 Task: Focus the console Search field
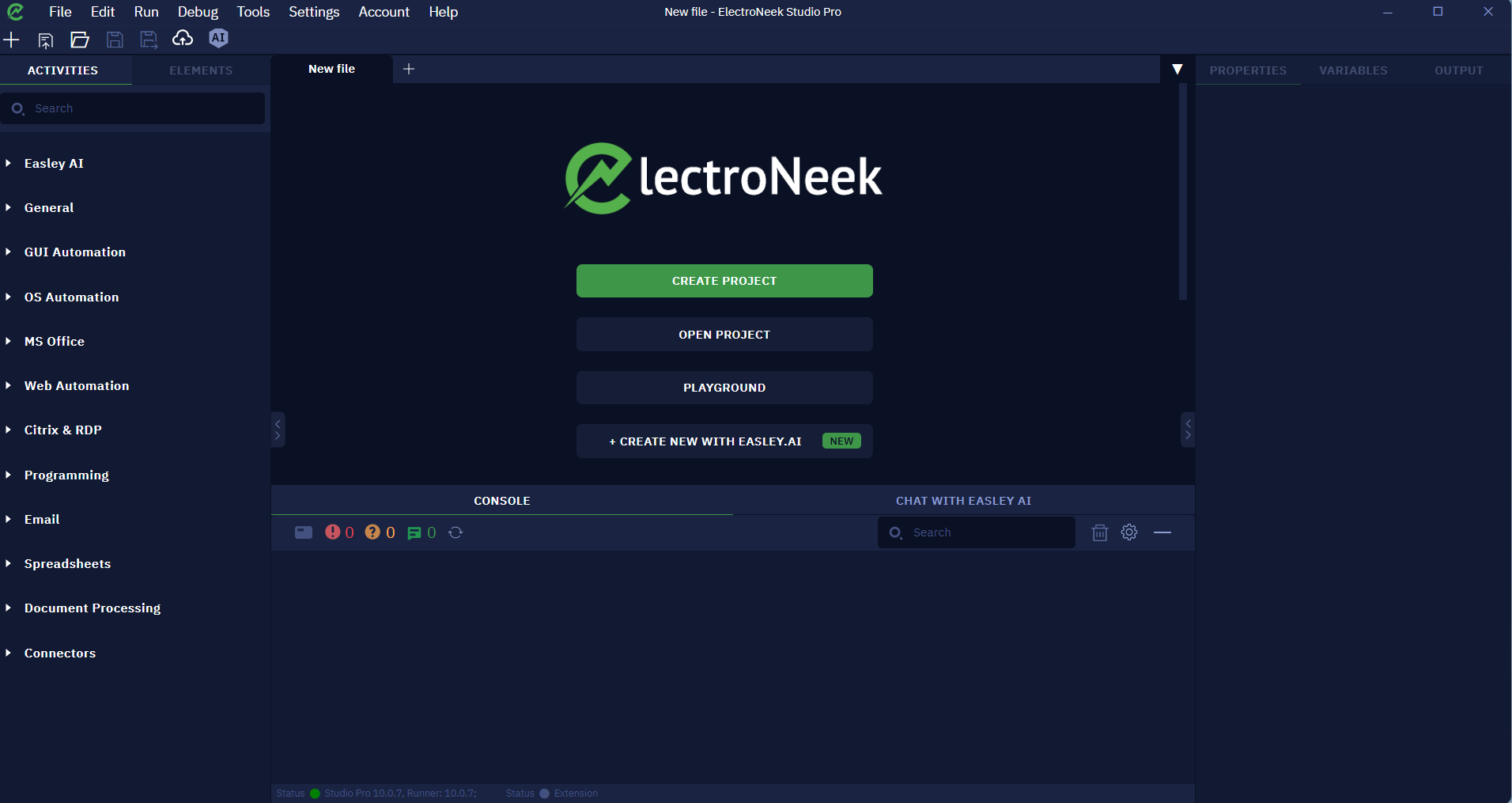(x=977, y=532)
